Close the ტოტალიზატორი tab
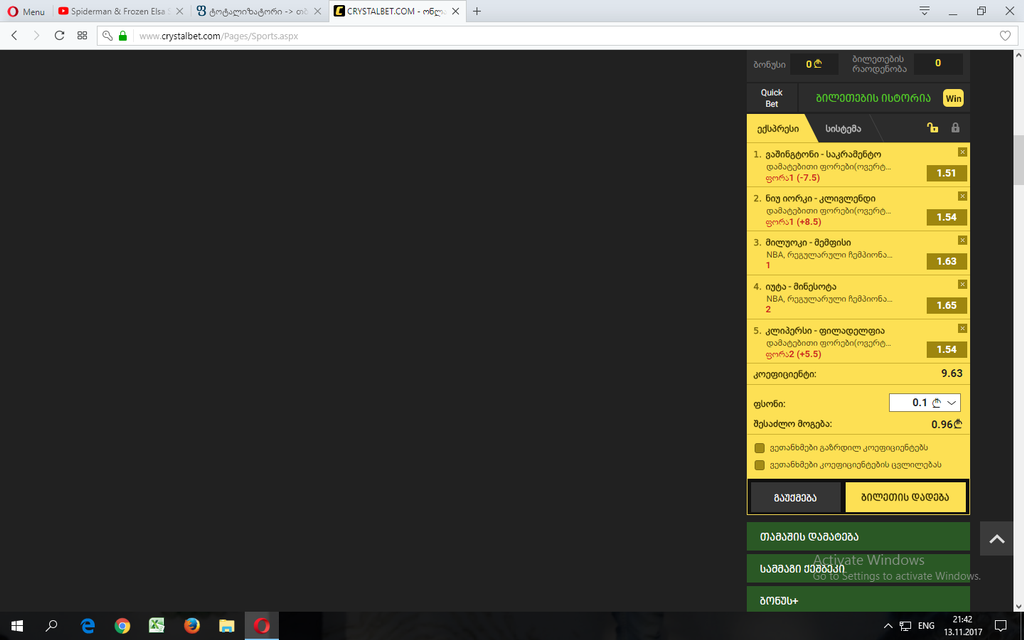Viewport: 1024px width, 640px height. [317, 11]
